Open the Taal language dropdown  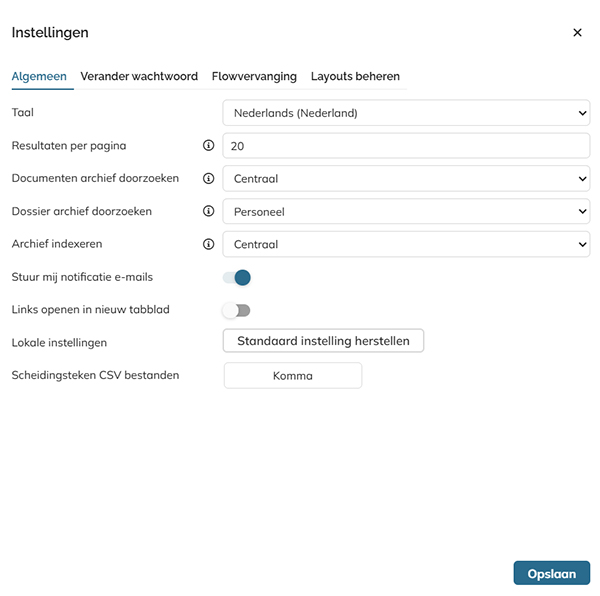406,113
